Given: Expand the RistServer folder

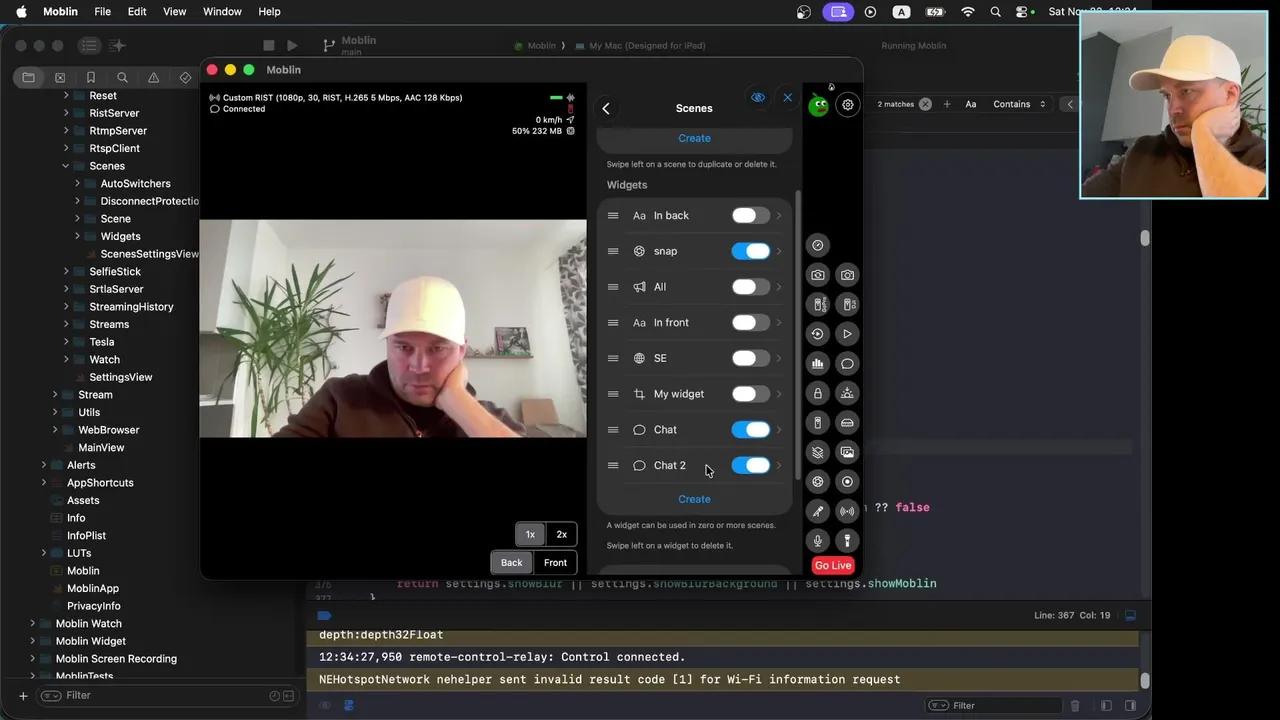Looking at the screenshot, I should (66, 113).
